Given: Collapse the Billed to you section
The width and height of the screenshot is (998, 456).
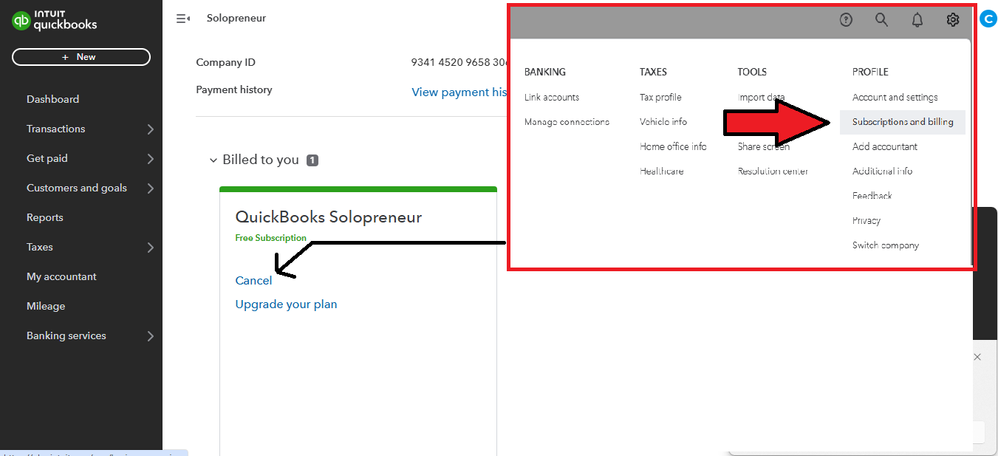Looking at the screenshot, I should point(213,160).
